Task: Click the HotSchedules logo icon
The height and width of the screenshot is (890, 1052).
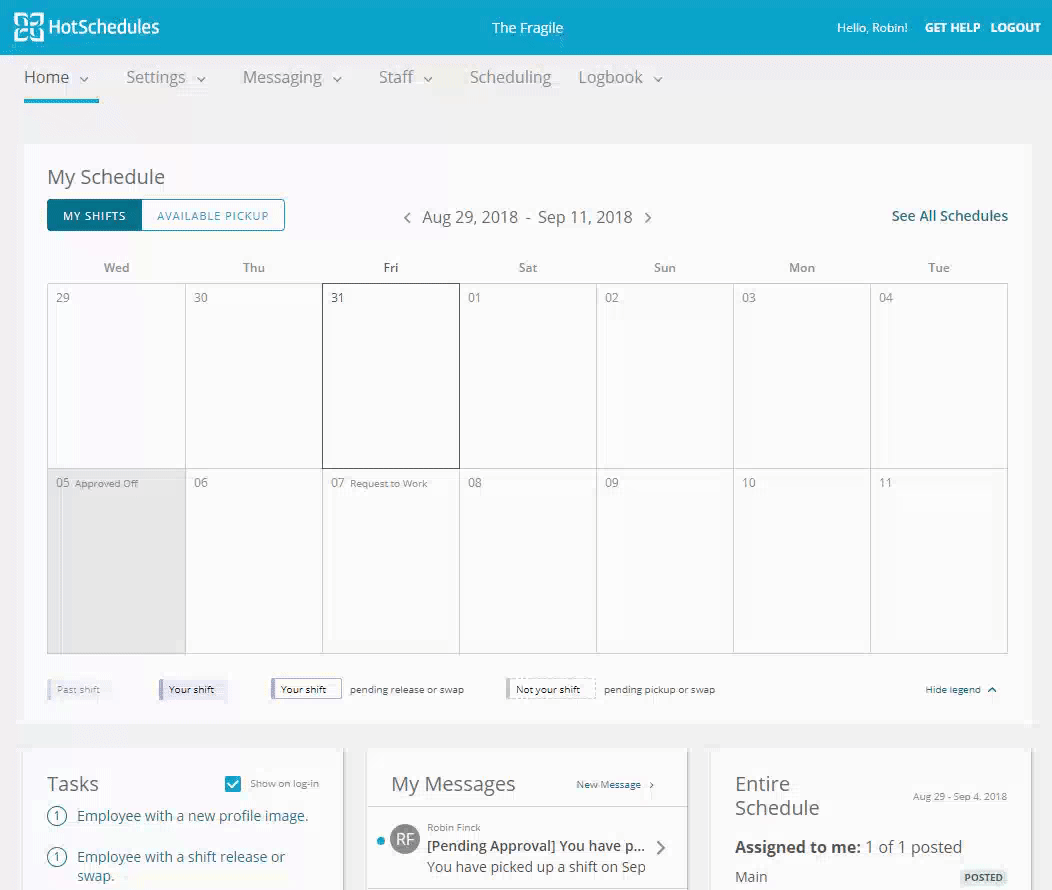Action: (29, 28)
